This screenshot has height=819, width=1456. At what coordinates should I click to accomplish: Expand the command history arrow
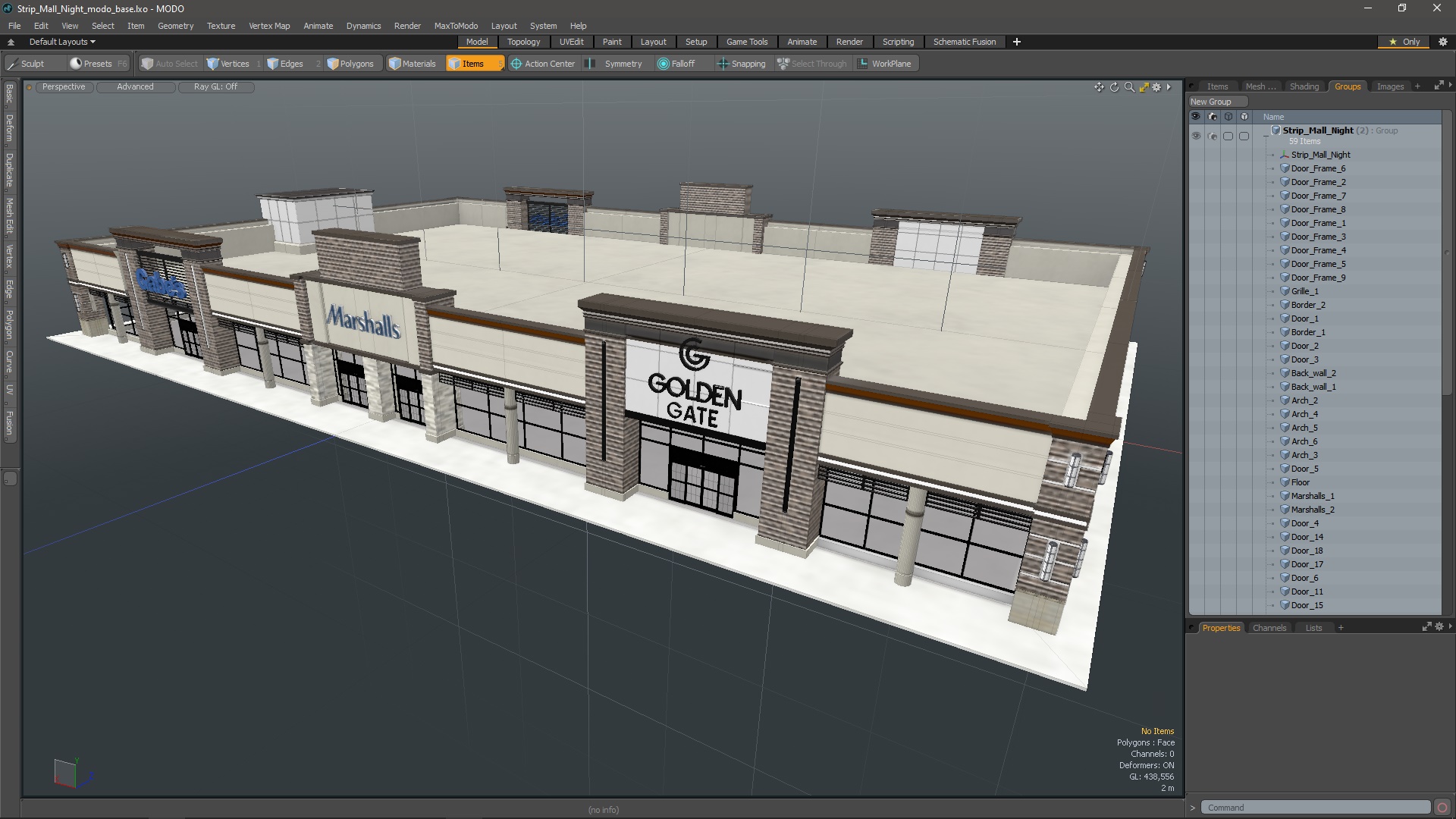click(1193, 808)
